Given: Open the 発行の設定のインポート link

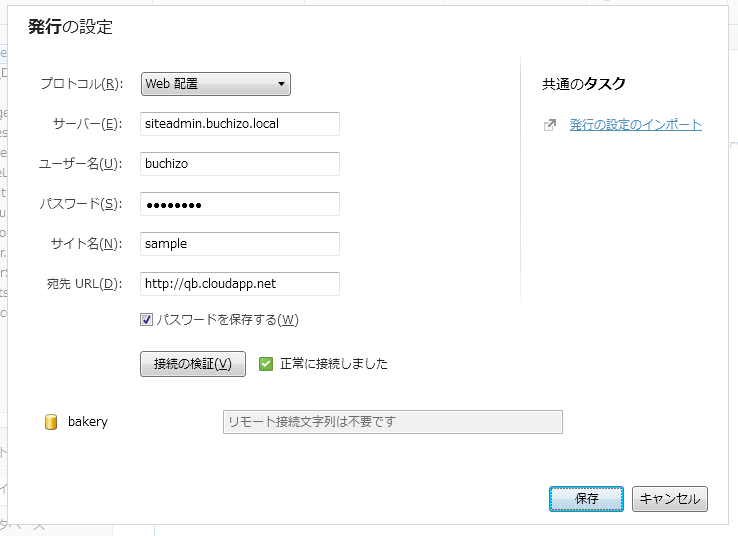Looking at the screenshot, I should (635, 125).
